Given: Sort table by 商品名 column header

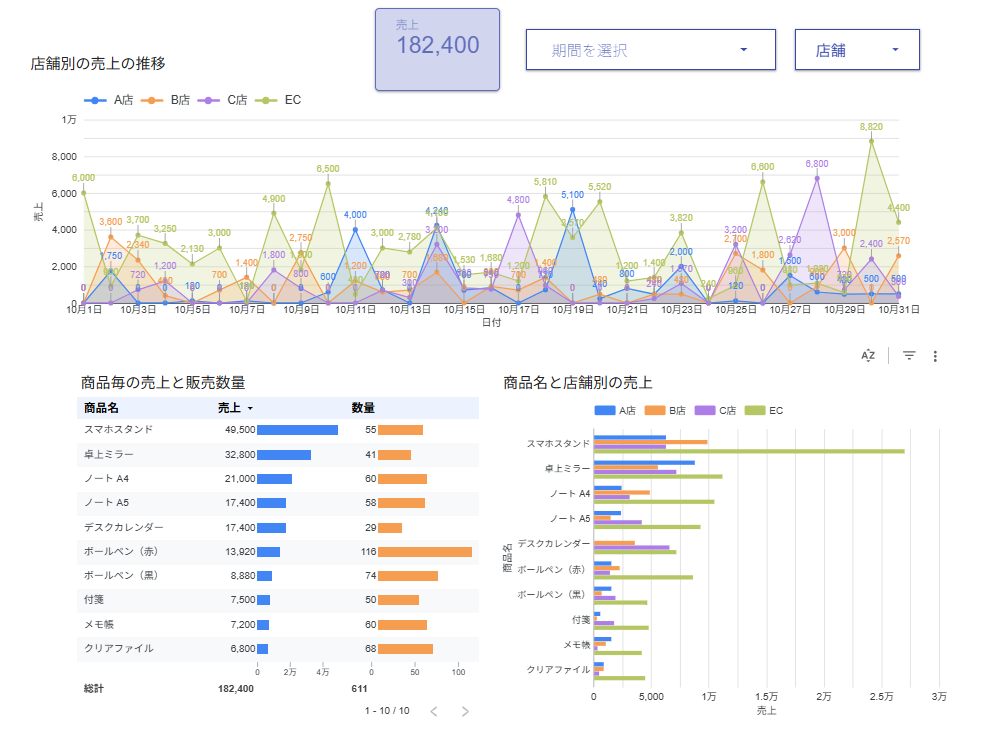Looking at the screenshot, I should click(x=101, y=408).
